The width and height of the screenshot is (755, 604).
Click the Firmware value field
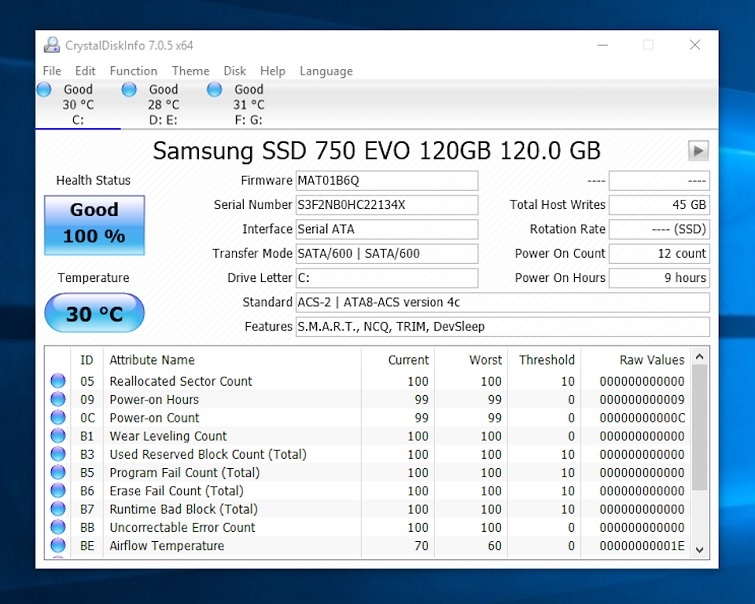point(387,181)
